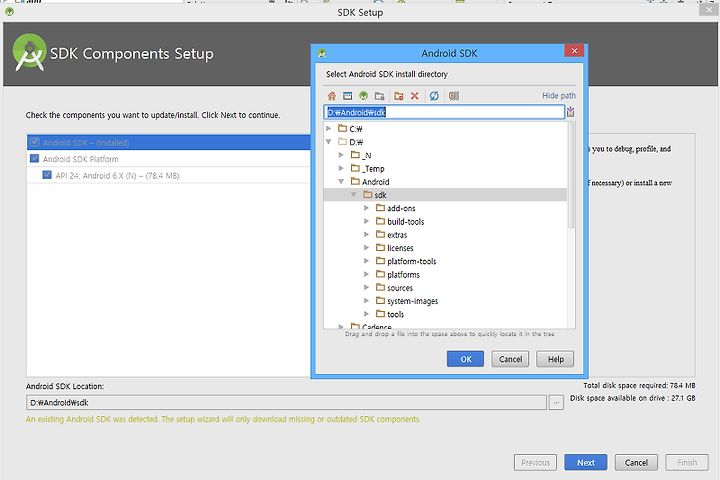
Task: Expand the C: drive node
Action: 329,129
